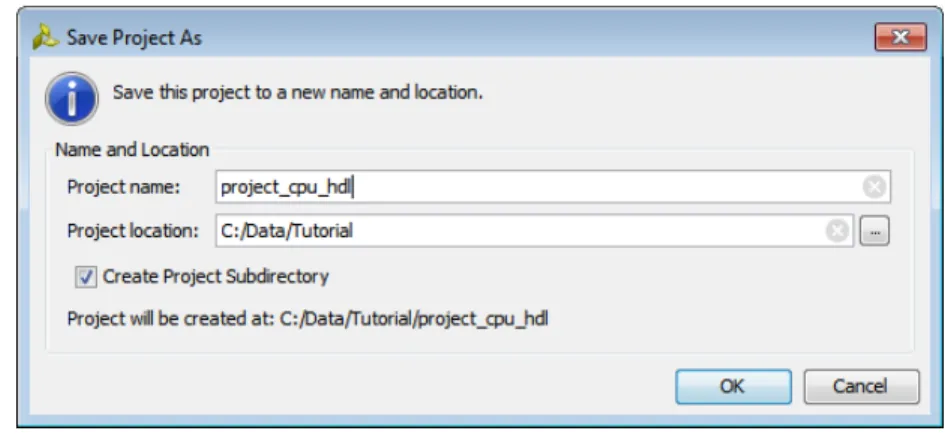Click the Save Project As title text
This screenshot has width=945, height=434.
(x=134, y=39)
